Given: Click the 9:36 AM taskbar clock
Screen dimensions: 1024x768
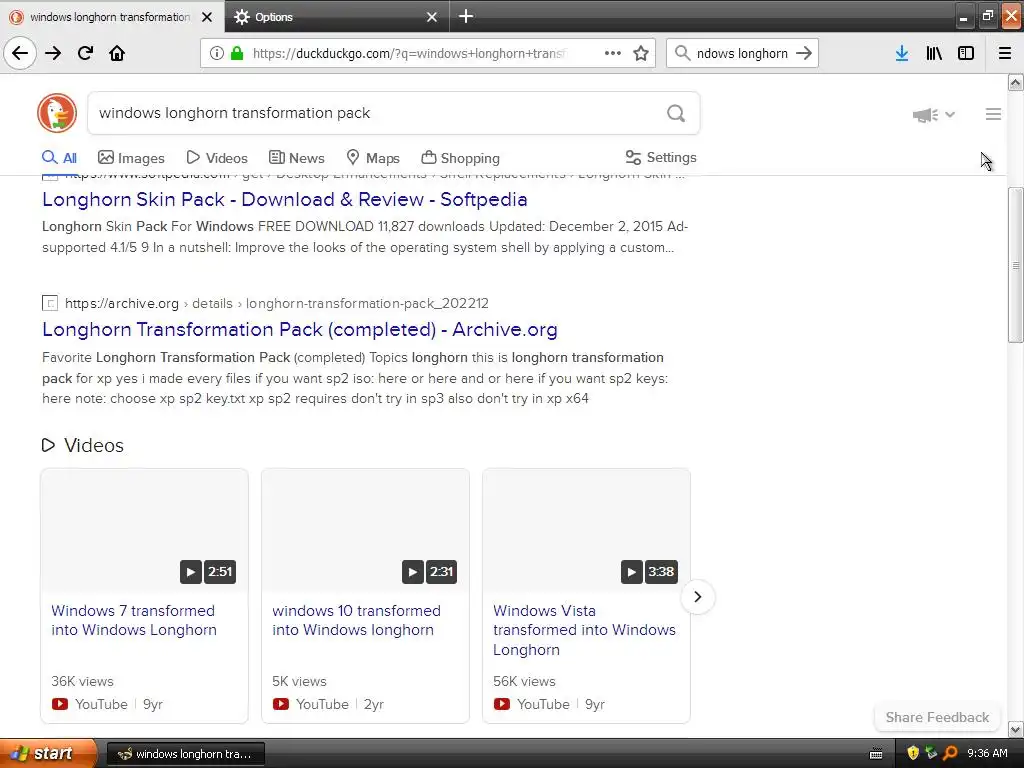Looking at the screenshot, I should pos(987,753).
